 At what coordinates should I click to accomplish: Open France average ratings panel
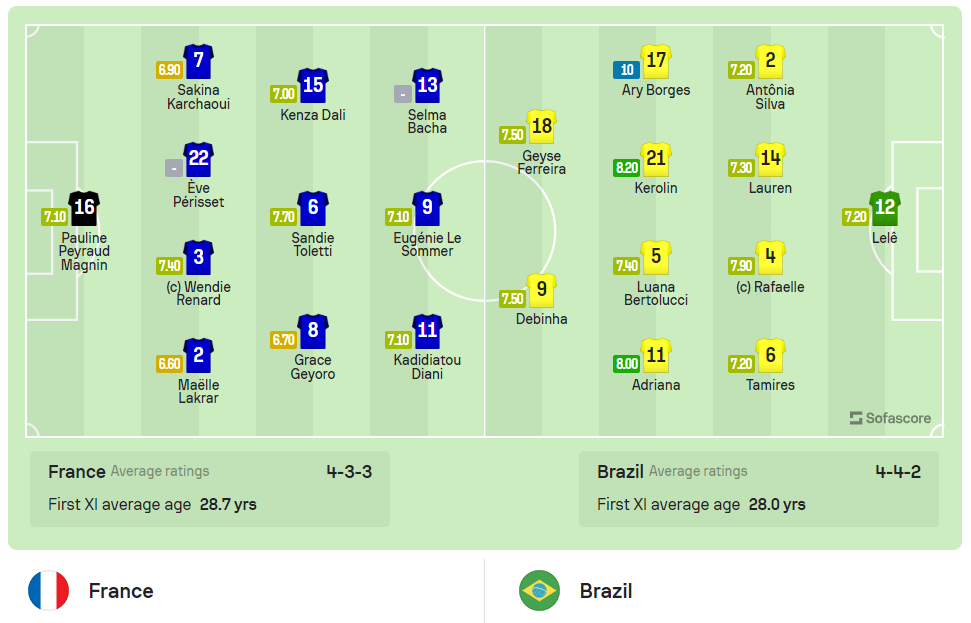(x=150, y=471)
